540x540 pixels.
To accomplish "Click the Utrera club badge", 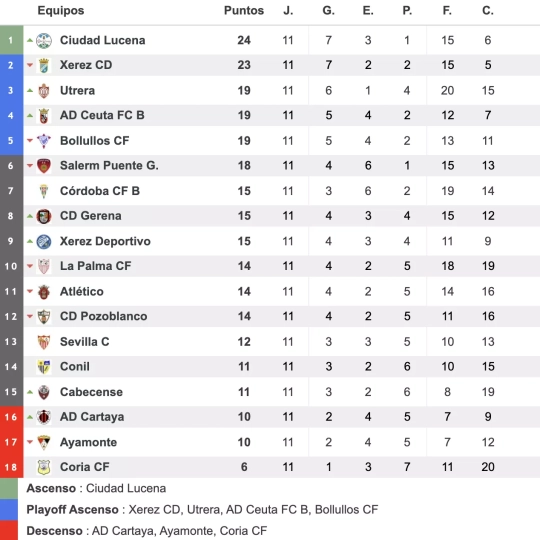I will click(44, 91).
